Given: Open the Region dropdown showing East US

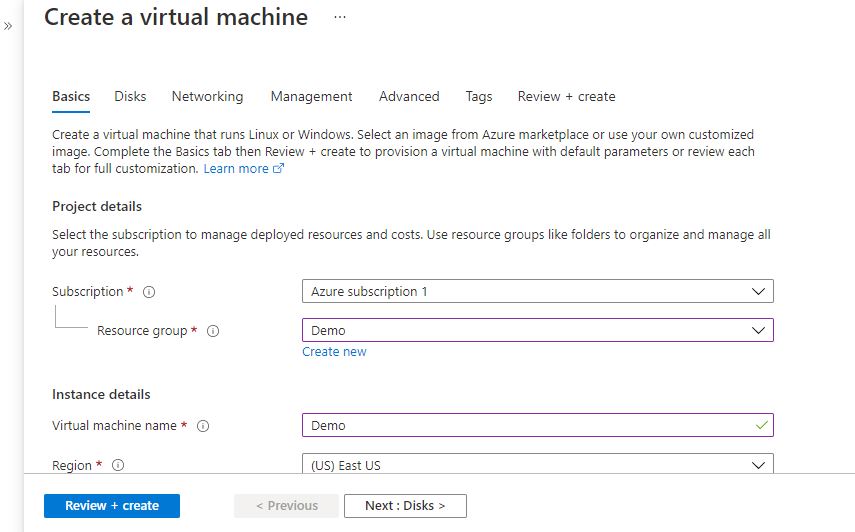Looking at the screenshot, I should click(537, 466).
